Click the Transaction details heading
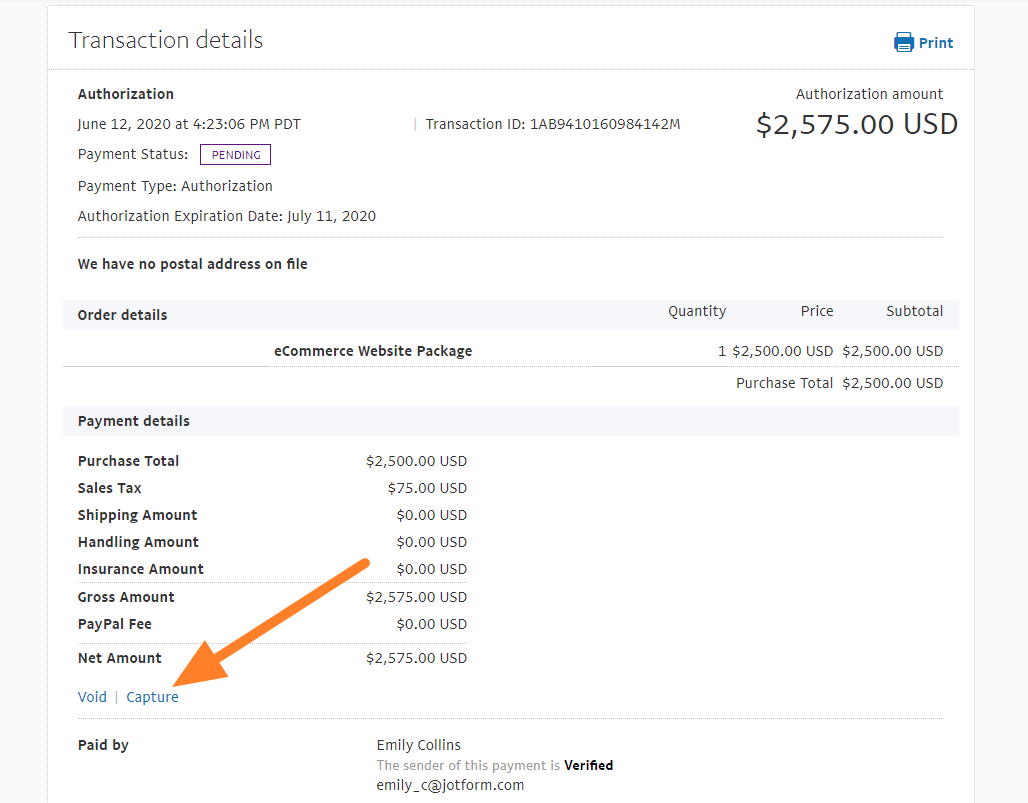Viewport: 1028px width, 803px height. (165, 40)
